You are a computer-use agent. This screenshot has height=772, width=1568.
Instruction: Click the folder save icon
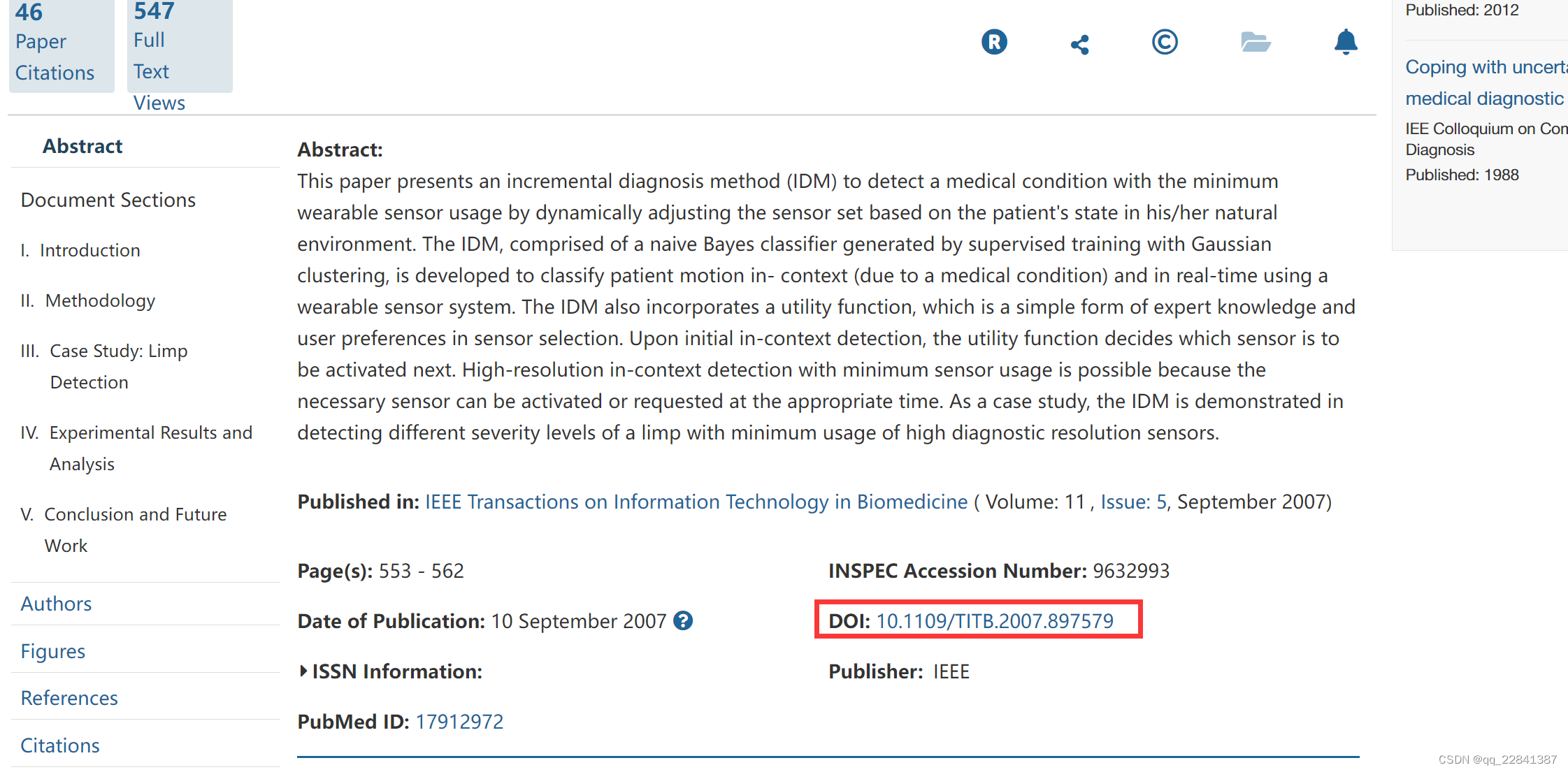coord(1255,42)
